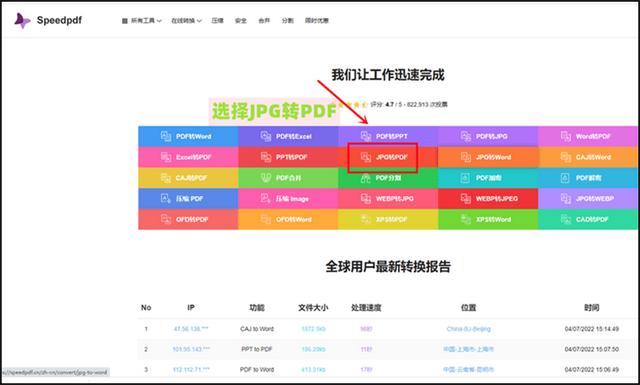Click the PPT to PDF table cell

coord(257,349)
